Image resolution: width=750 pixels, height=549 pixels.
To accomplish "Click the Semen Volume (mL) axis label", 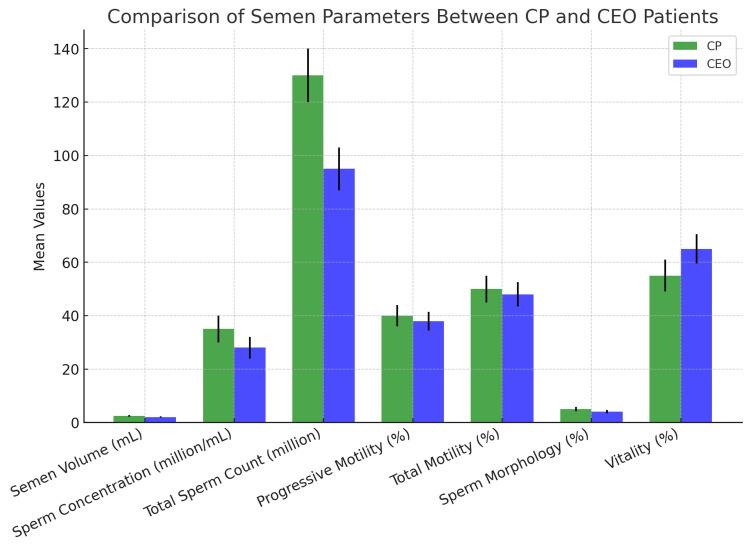I will (77, 462).
